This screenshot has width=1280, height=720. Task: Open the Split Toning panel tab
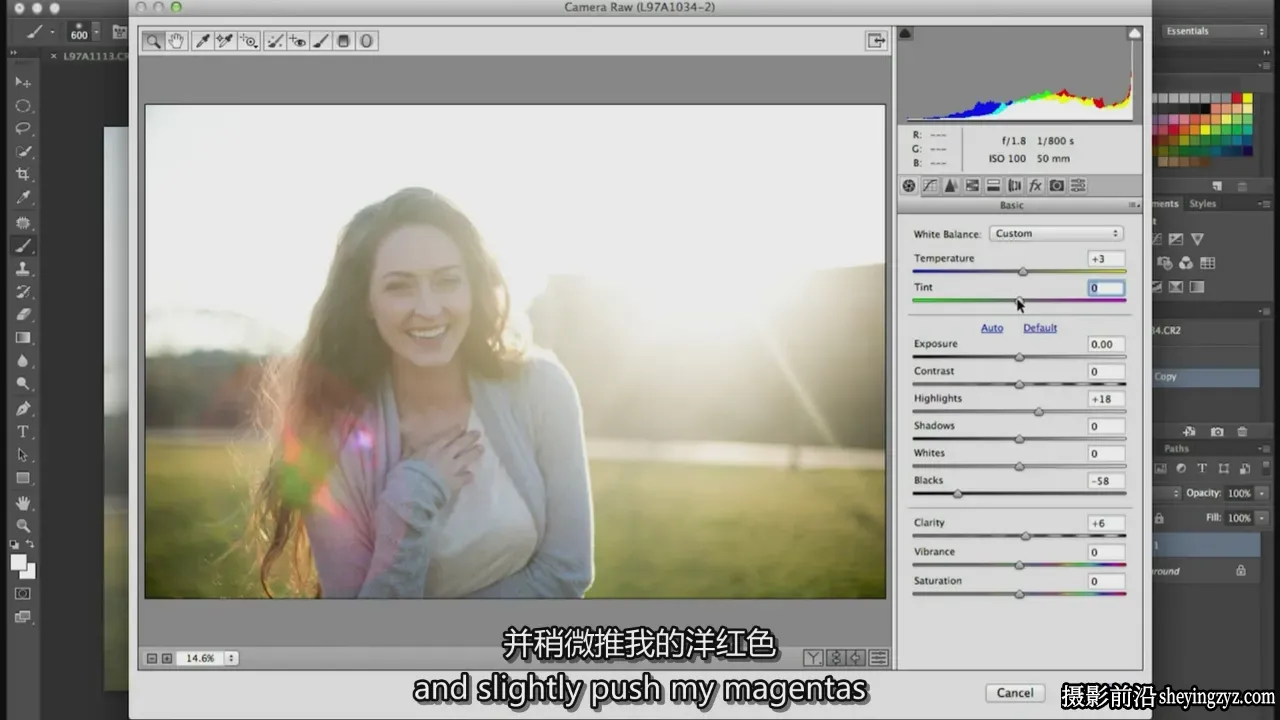click(x=993, y=186)
